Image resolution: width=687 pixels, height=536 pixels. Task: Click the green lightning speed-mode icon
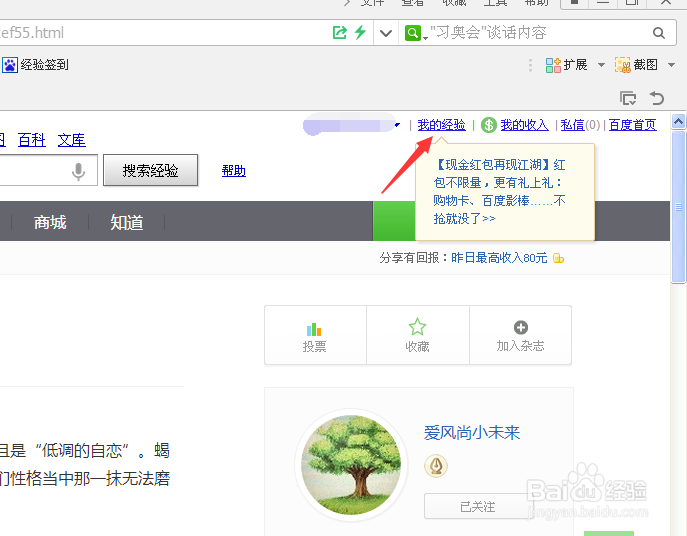pyautogui.click(x=360, y=32)
